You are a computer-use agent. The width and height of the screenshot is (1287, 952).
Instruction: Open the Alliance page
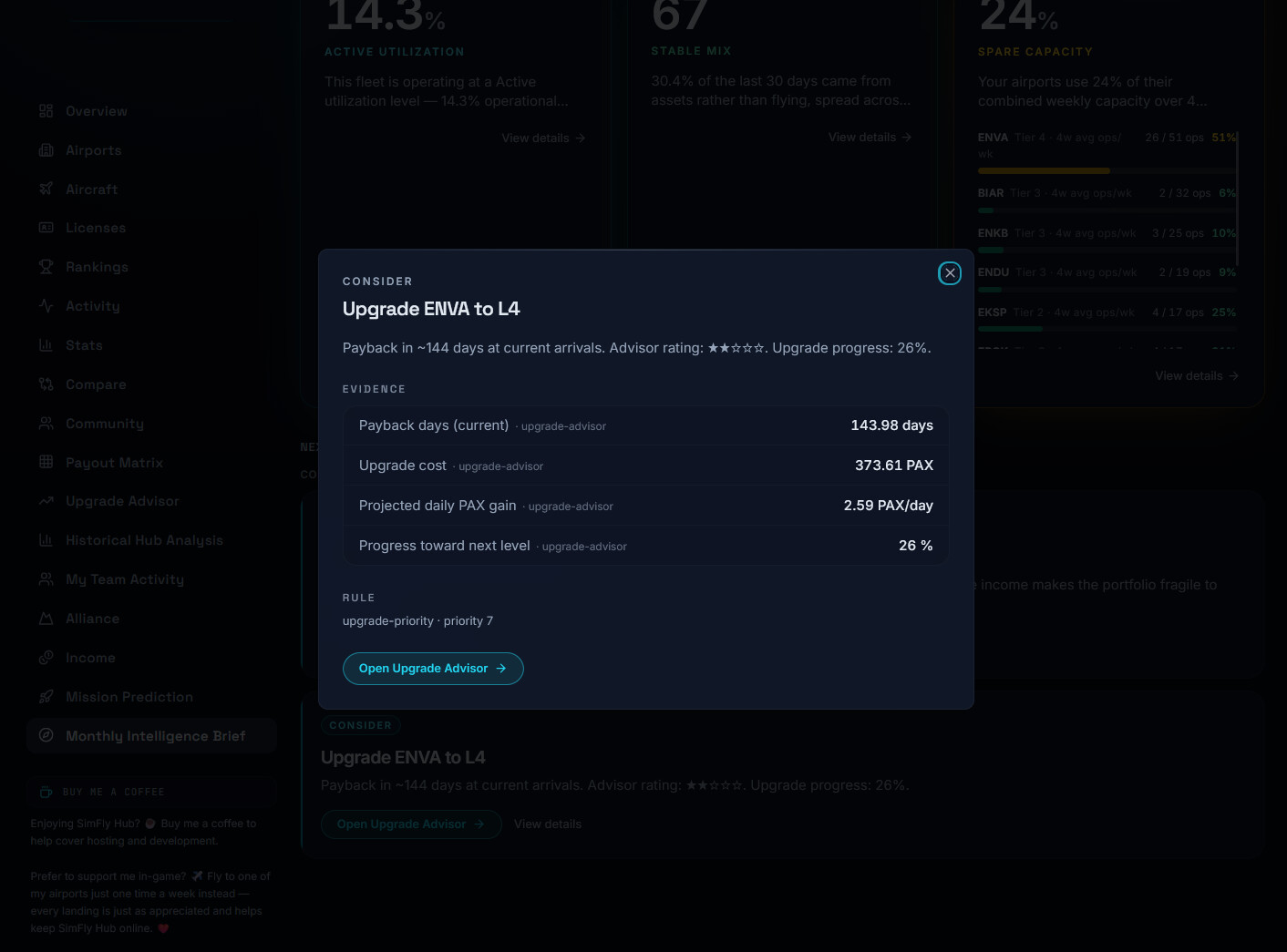(x=151, y=619)
